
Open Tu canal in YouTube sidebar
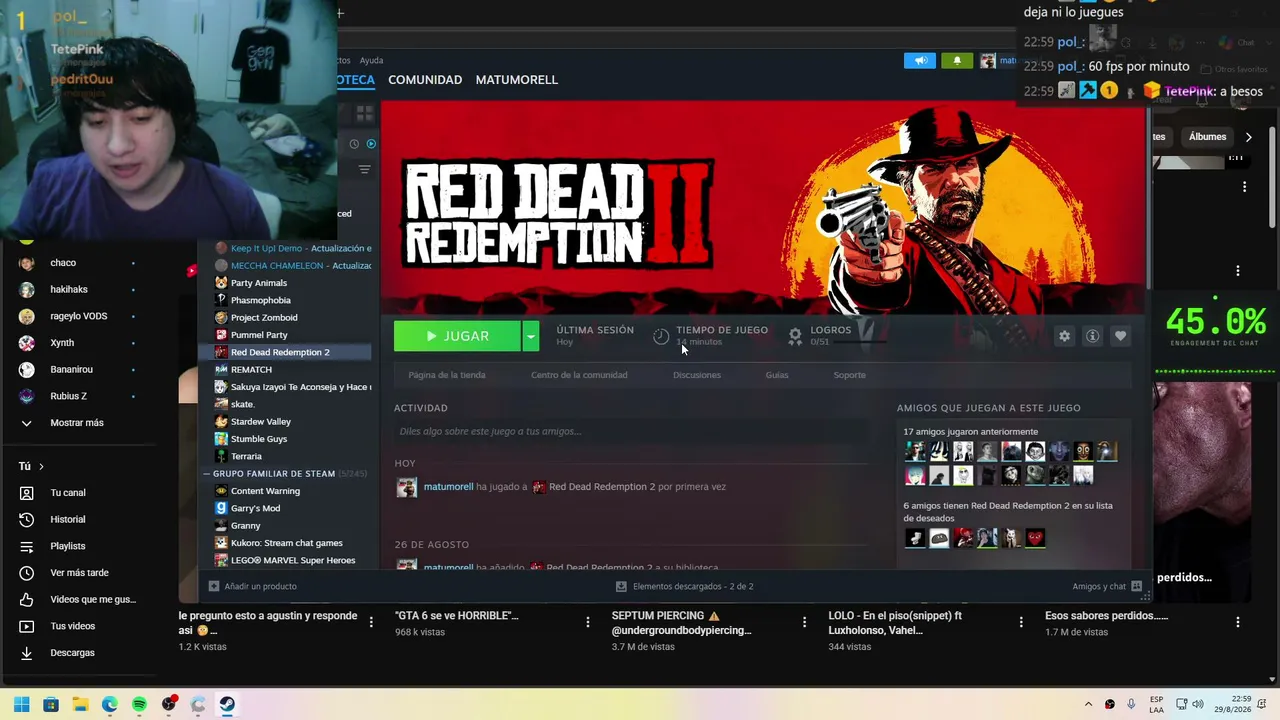click(x=68, y=493)
